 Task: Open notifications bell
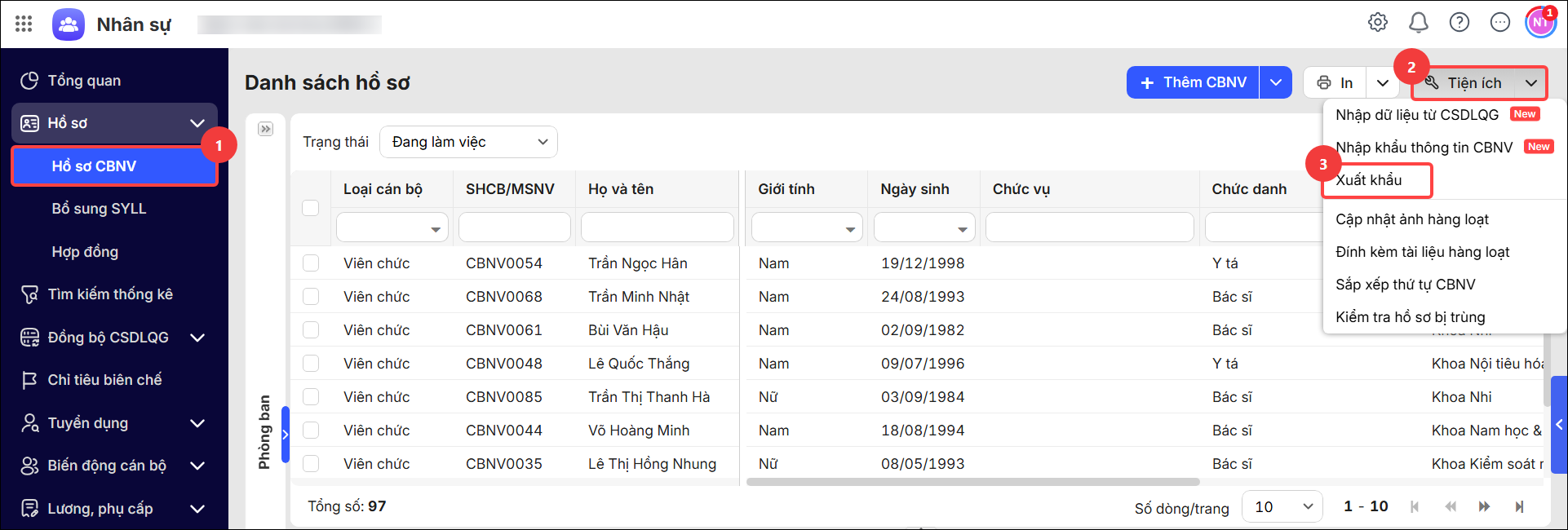pos(1419,22)
